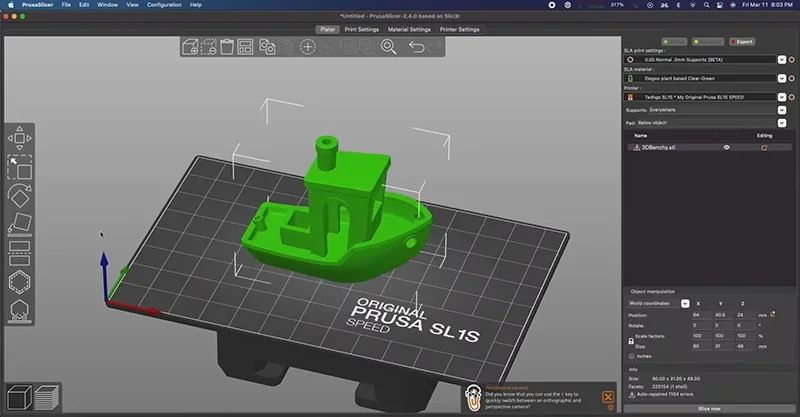
Task: Click the Add object toolbar icon
Action: 190,47
